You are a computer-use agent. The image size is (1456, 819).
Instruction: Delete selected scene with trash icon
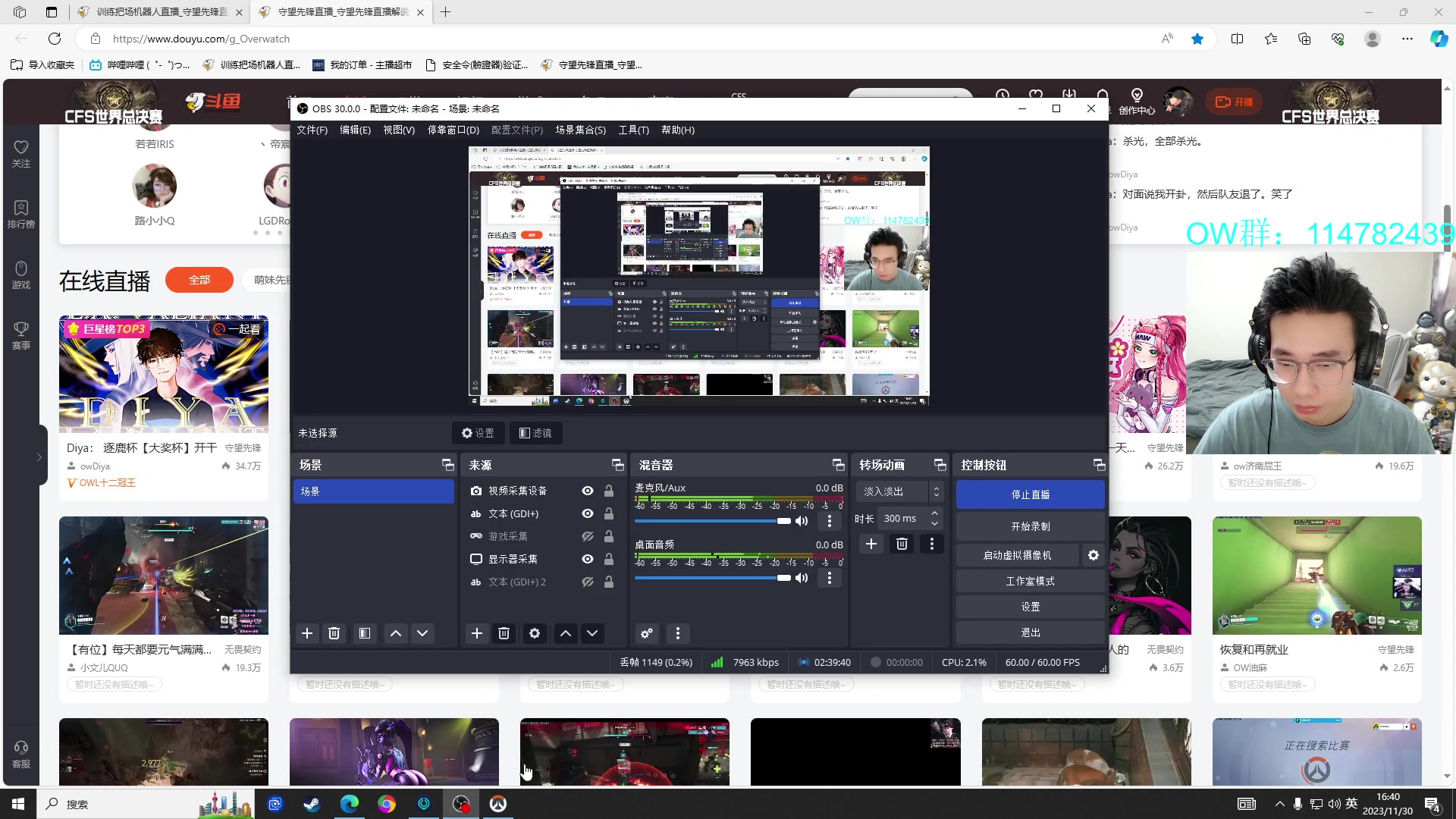coord(334,633)
